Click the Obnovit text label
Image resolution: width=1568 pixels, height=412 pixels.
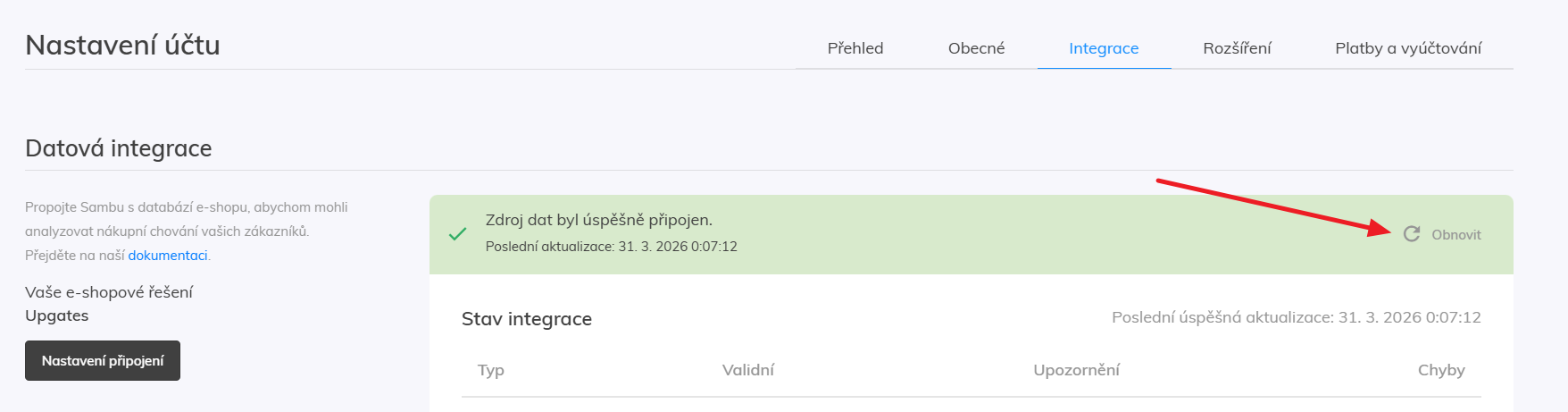coord(1455,235)
